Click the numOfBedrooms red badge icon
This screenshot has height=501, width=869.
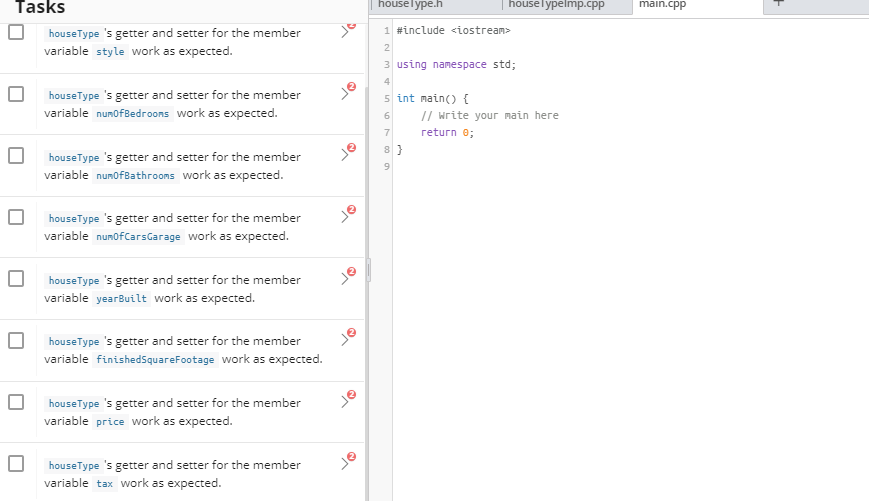351,86
